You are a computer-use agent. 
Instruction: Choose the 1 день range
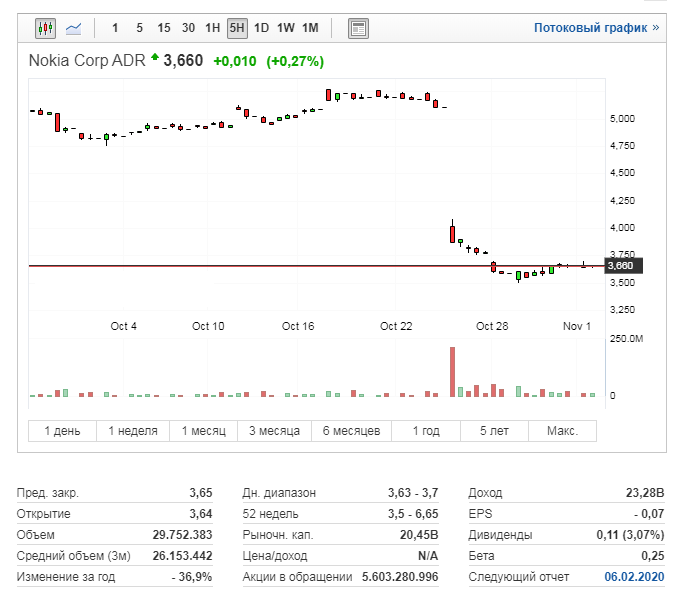pyautogui.click(x=63, y=431)
